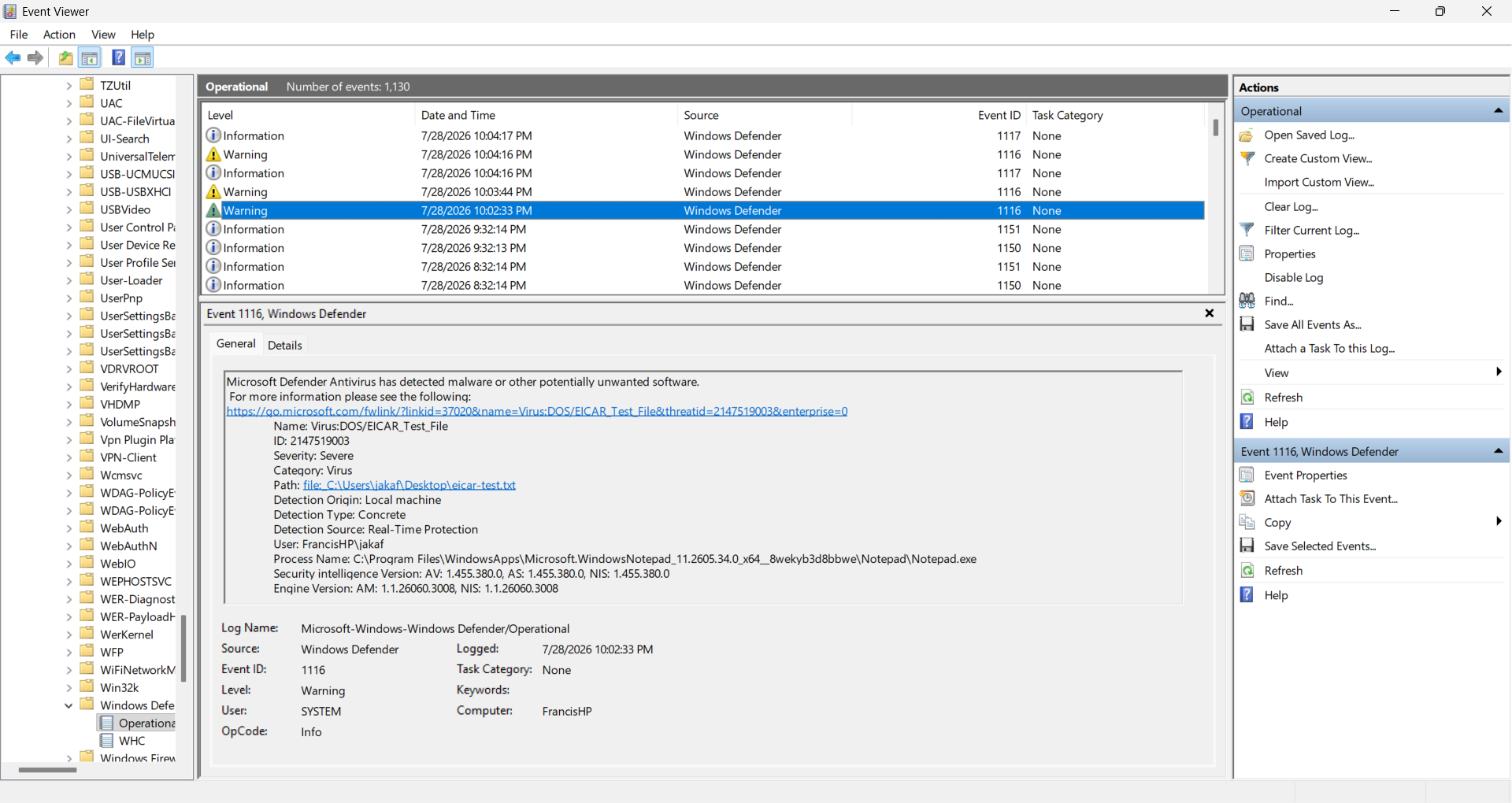
Task: Click the Operational log icon in the tree
Action: pyautogui.click(x=107, y=723)
